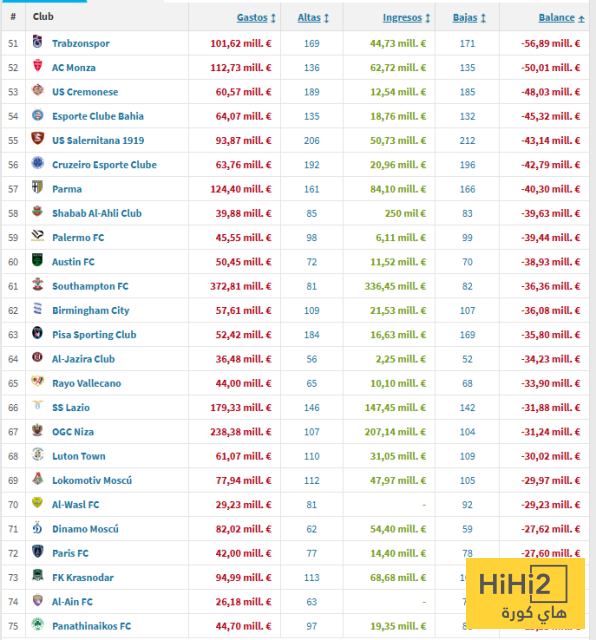
Task: Click the Shabab Al-Ahli Club crest icon
Action: 38,211
